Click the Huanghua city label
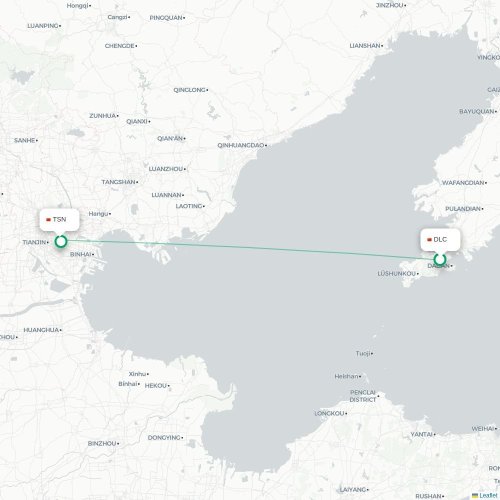 (41, 330)
